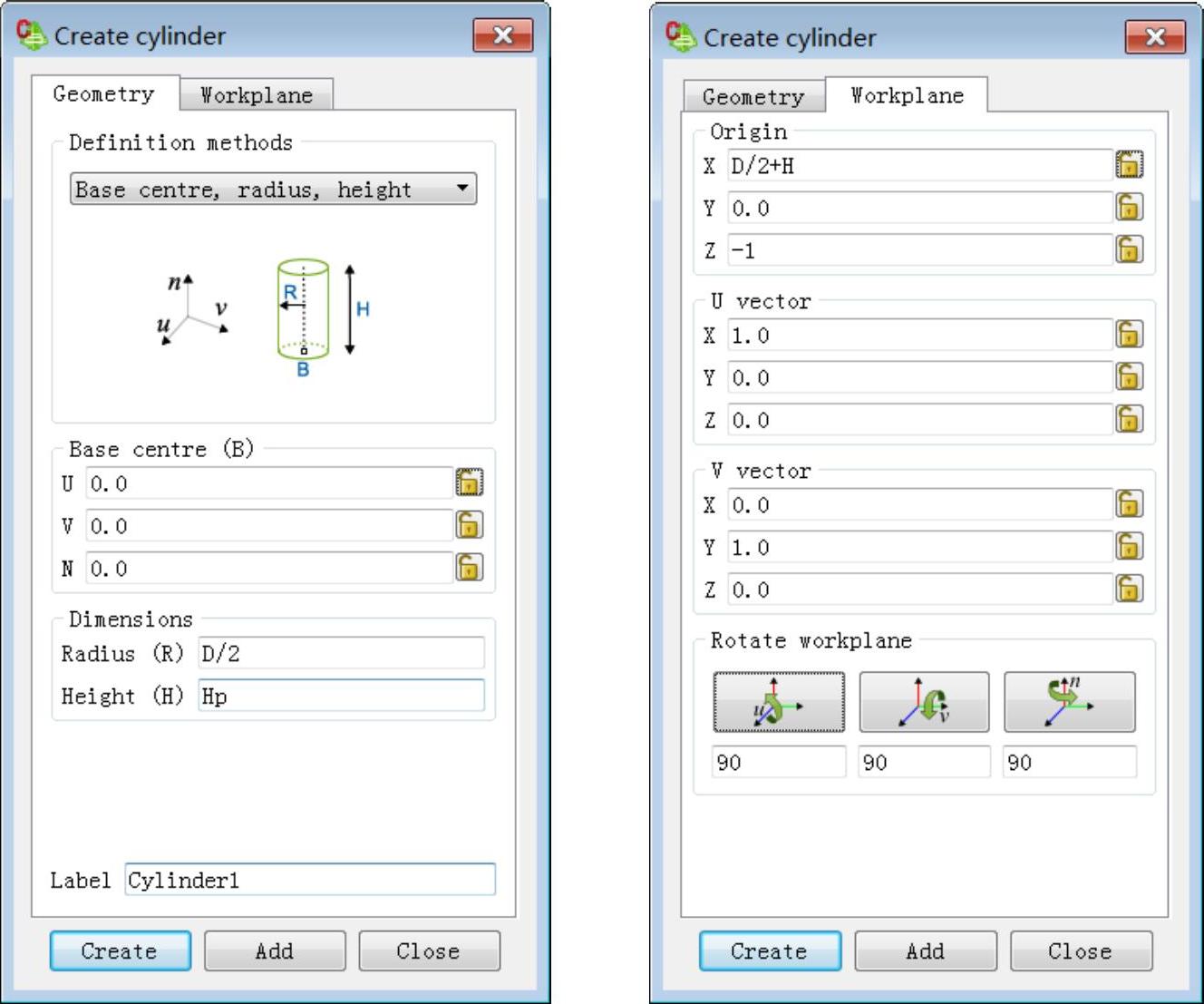Click angle field under N rotate button
The width and height of the screenshot is (1204, 1004).
[x=1070, y=762]
